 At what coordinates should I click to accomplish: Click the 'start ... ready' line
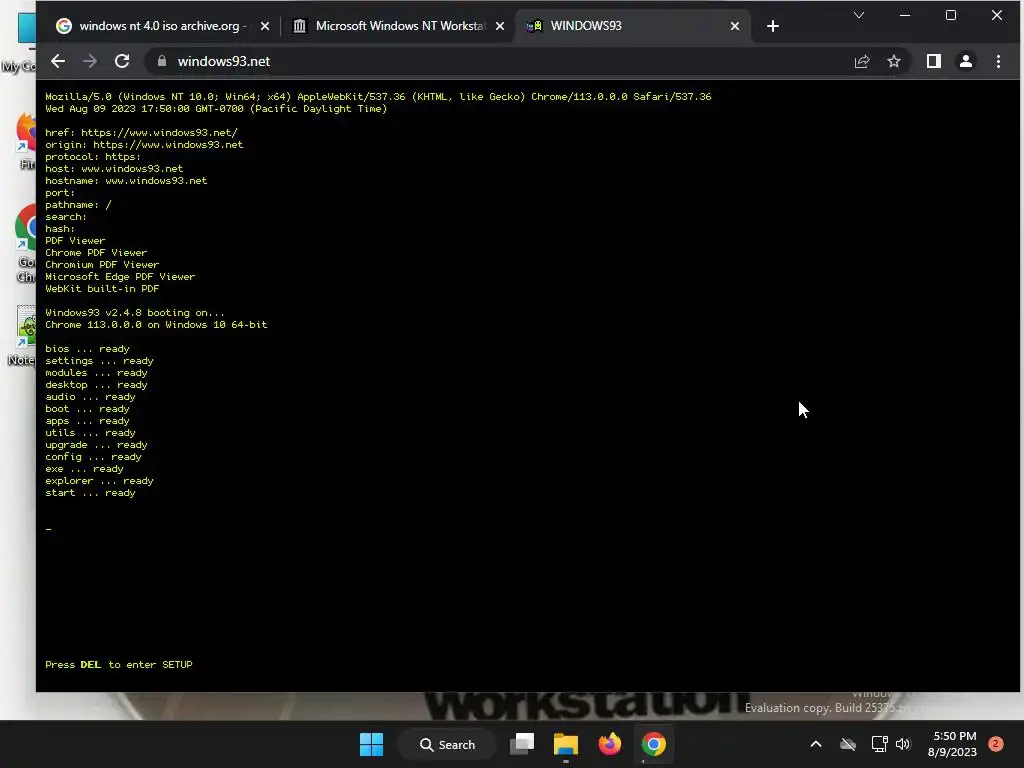tap(90, 493)
